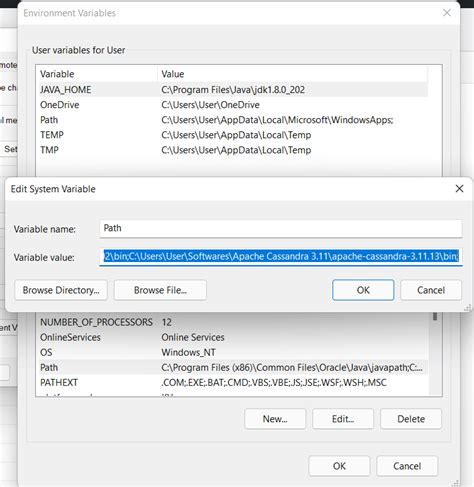474x487 pixels.
Task: Click resize grip of Environment Variables window
Action: pos(456,483)
